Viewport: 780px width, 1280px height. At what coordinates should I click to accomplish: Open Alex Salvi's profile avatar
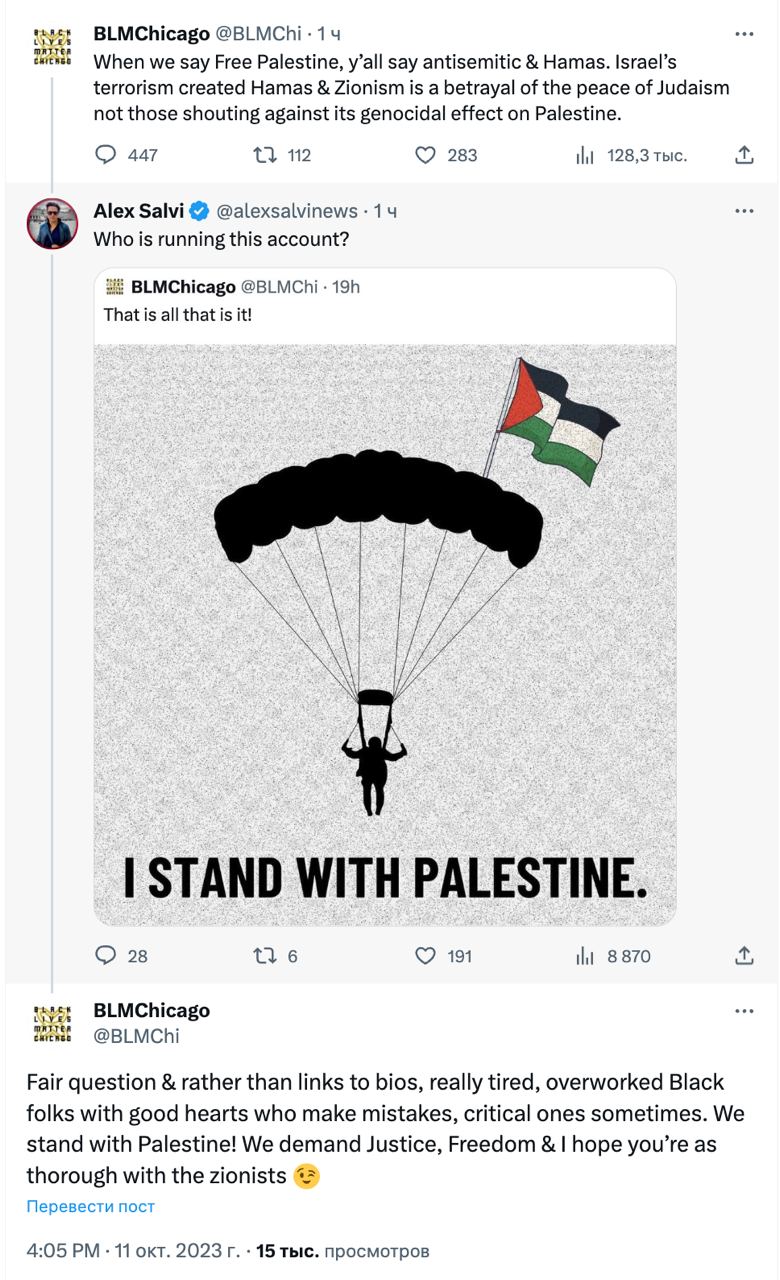(x=52, y=223)
